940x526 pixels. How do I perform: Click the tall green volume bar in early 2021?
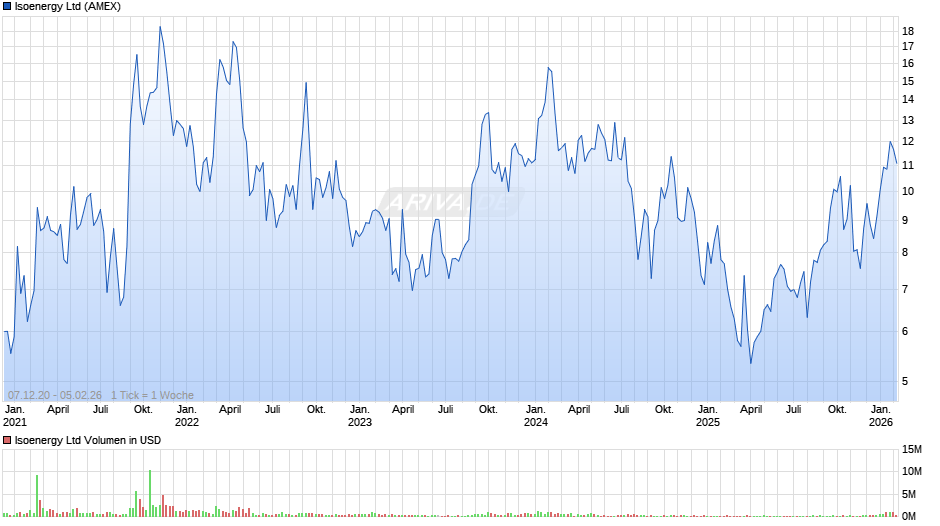tap(37, 495)
